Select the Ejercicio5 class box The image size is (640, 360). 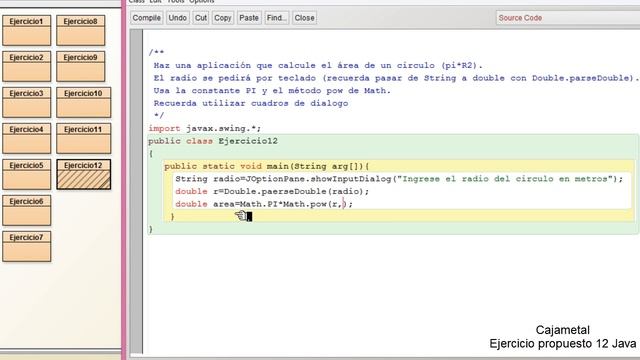(27, 174)
